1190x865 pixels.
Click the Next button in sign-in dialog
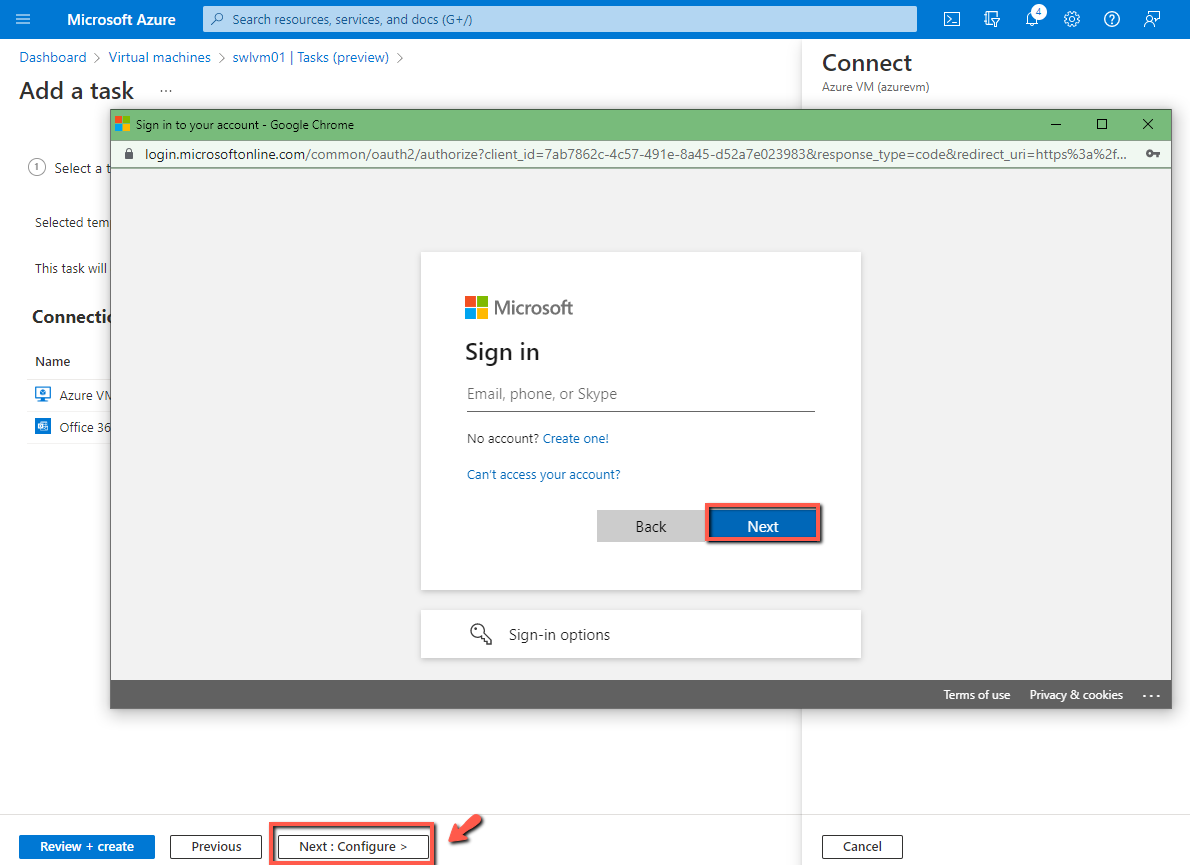763,526
